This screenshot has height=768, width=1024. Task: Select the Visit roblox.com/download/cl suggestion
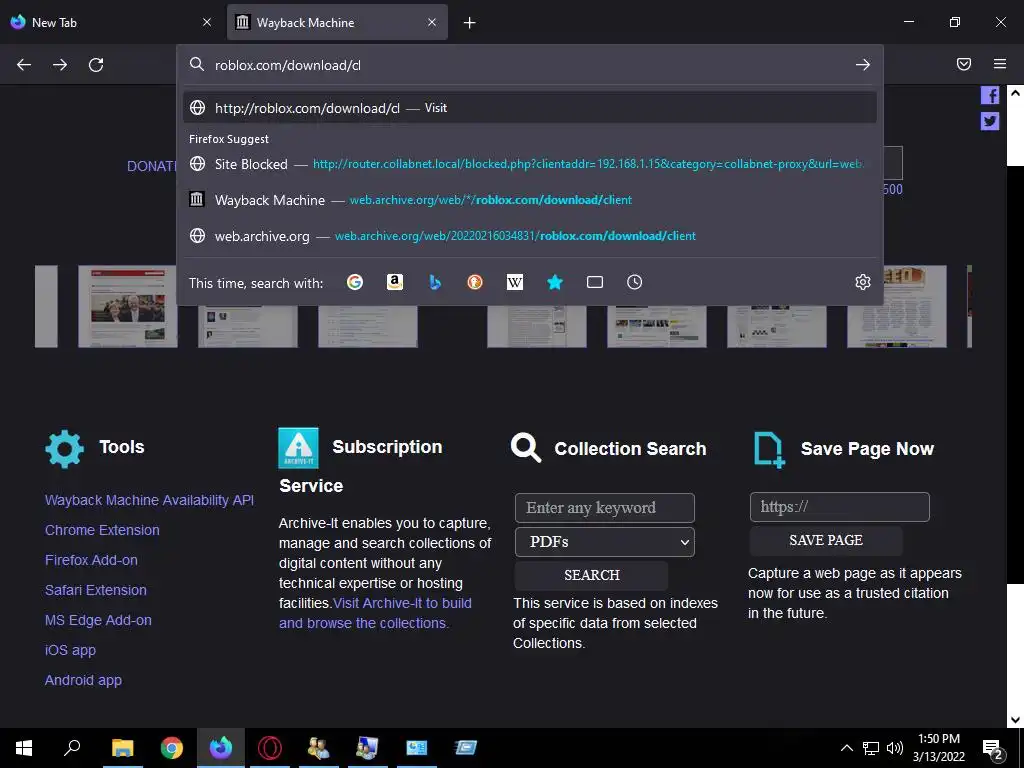(530, 108)
